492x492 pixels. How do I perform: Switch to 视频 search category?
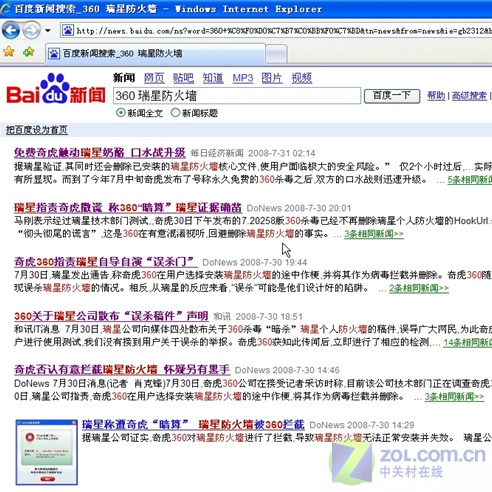pyautogui.click(x=302, y=78)
